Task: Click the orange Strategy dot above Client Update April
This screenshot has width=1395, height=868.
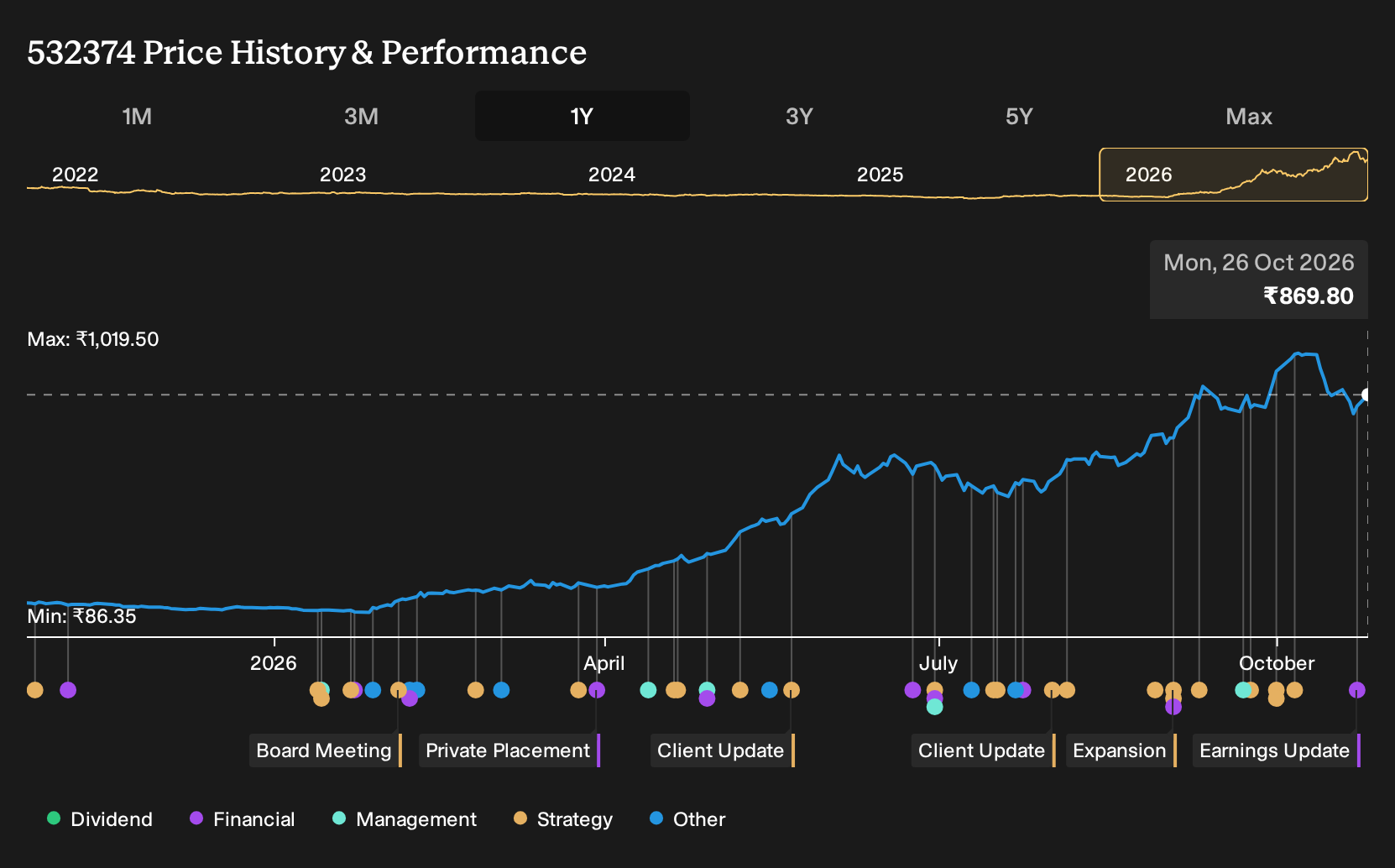Action: point(792,690)
